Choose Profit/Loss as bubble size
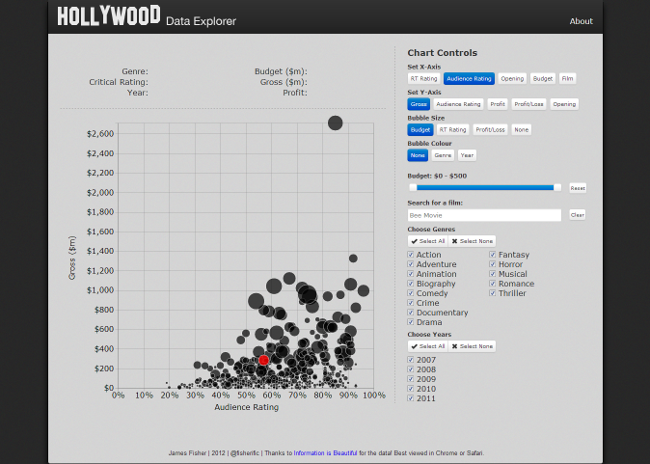This screenshot has width=650, height=464. pos(490,130)
